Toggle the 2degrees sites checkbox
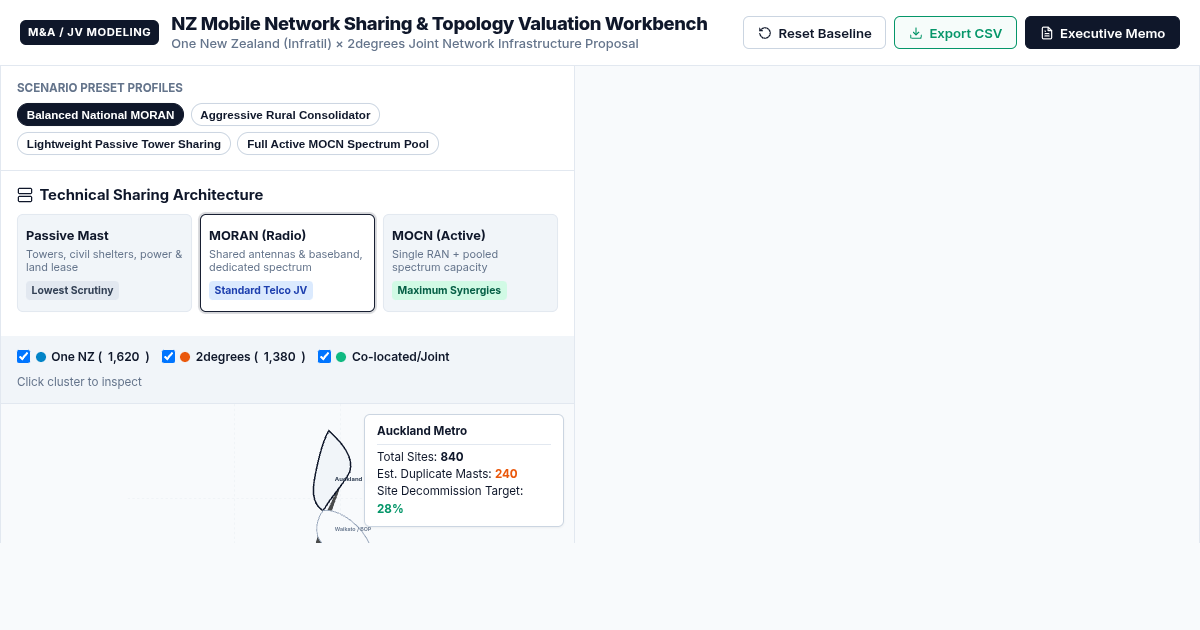1200x630 pixels. [168, 357]
